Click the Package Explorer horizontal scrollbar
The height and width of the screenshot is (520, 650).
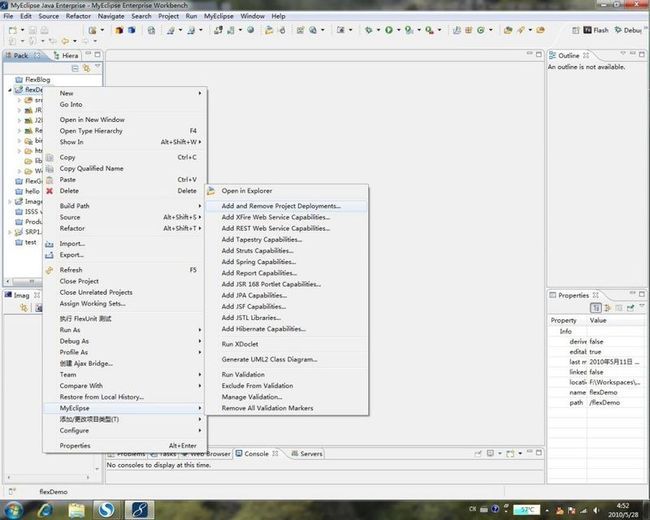coord(26,282)
